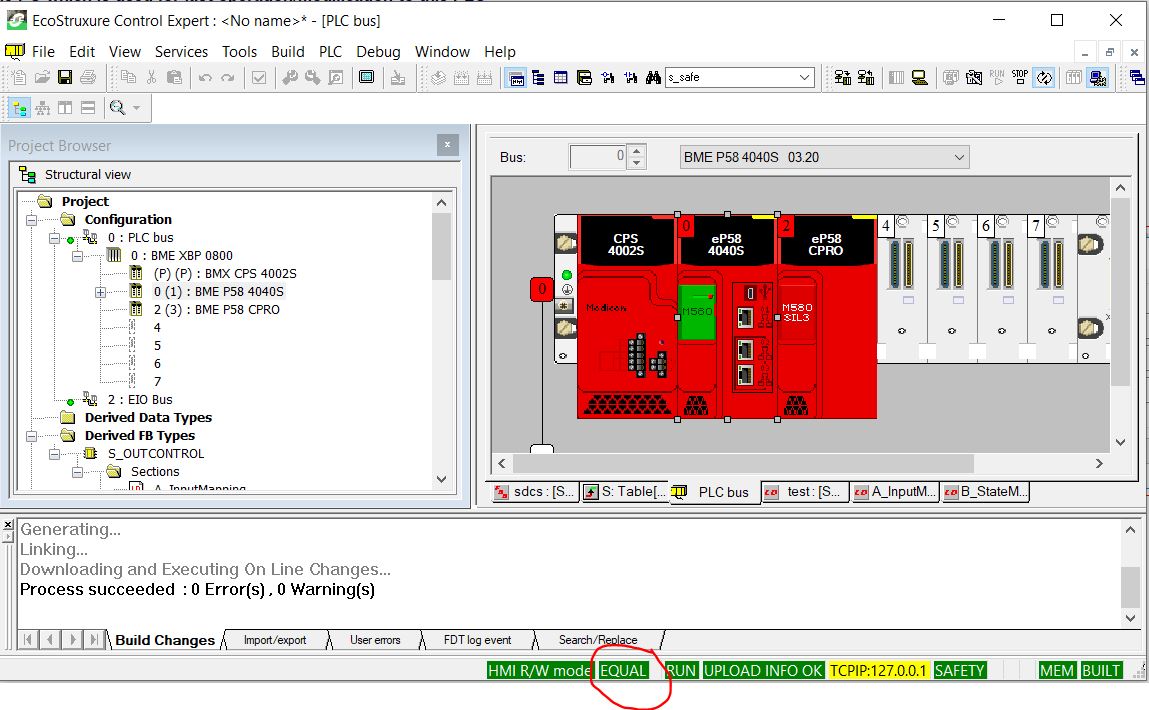
Task: Click the EQUAL status bar indicator
Action: (624, 670)
